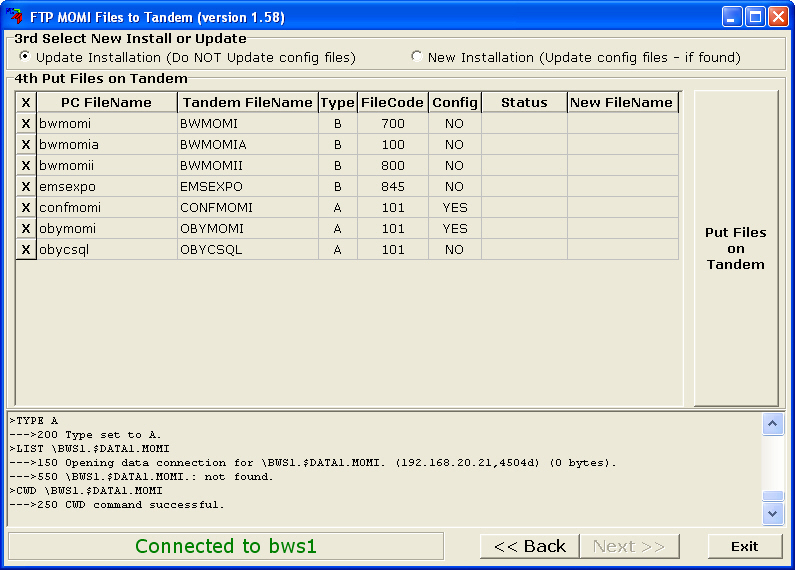Viewport: 795px width, 570px height.
Task: Maximize the FTP MOMI window
Action: tap(756, 17)
